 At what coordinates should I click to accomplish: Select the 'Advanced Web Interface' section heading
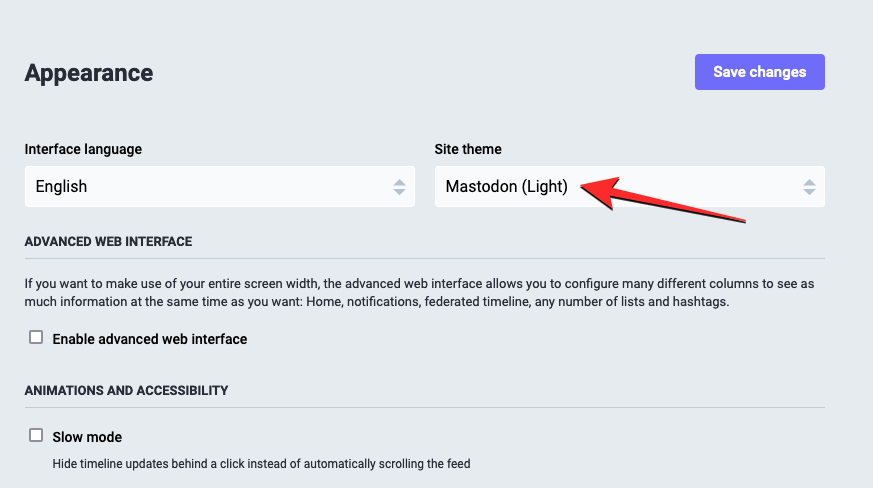click(x=108, y=241)
